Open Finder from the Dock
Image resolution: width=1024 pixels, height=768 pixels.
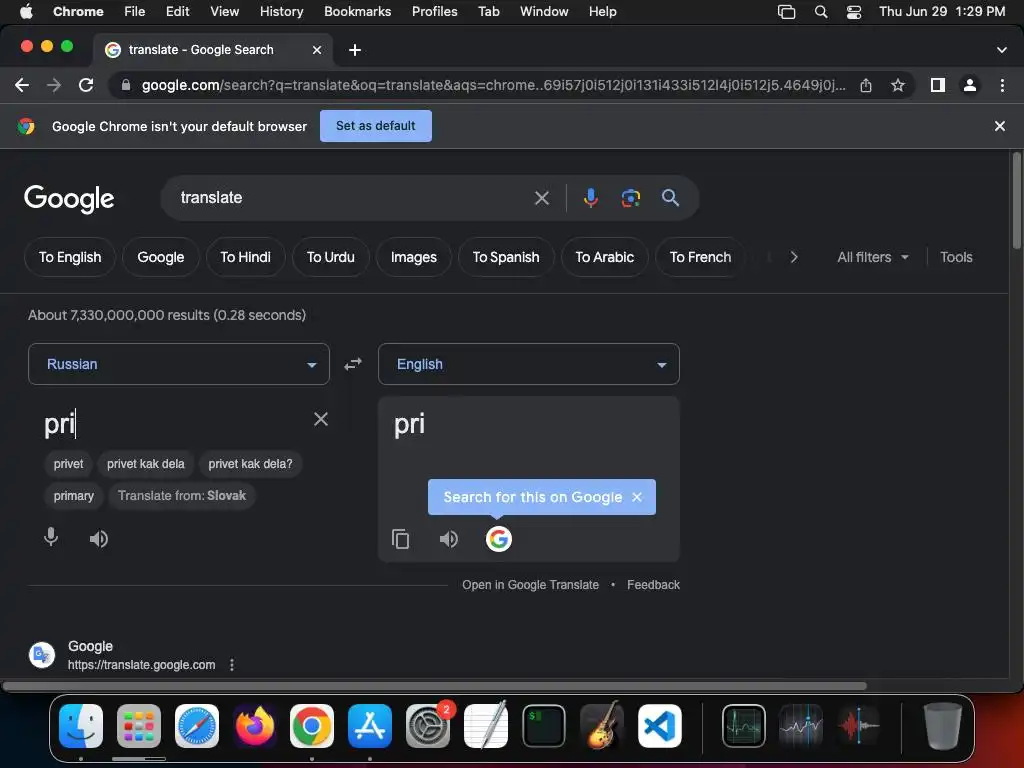(x=81, y=726)
